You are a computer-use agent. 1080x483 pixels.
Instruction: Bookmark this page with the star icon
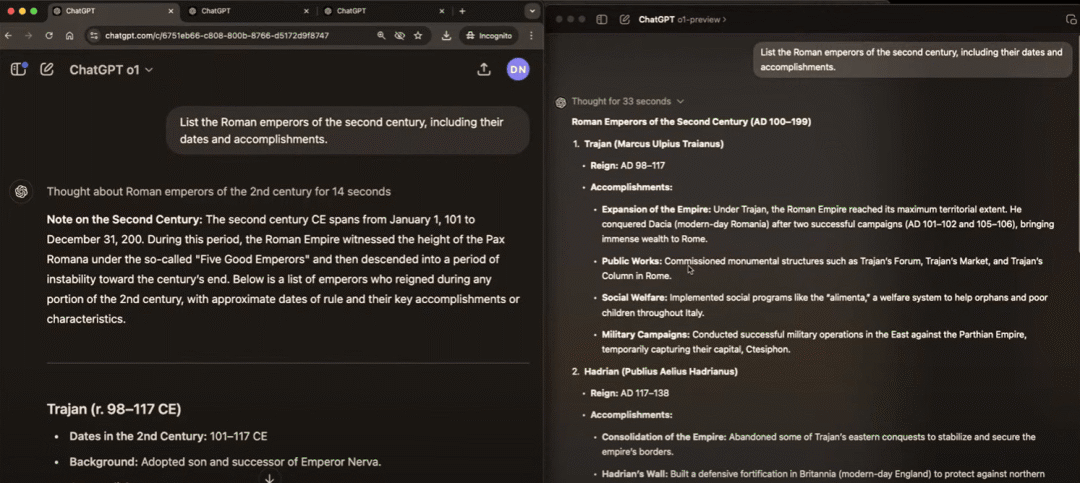point(418,35)
